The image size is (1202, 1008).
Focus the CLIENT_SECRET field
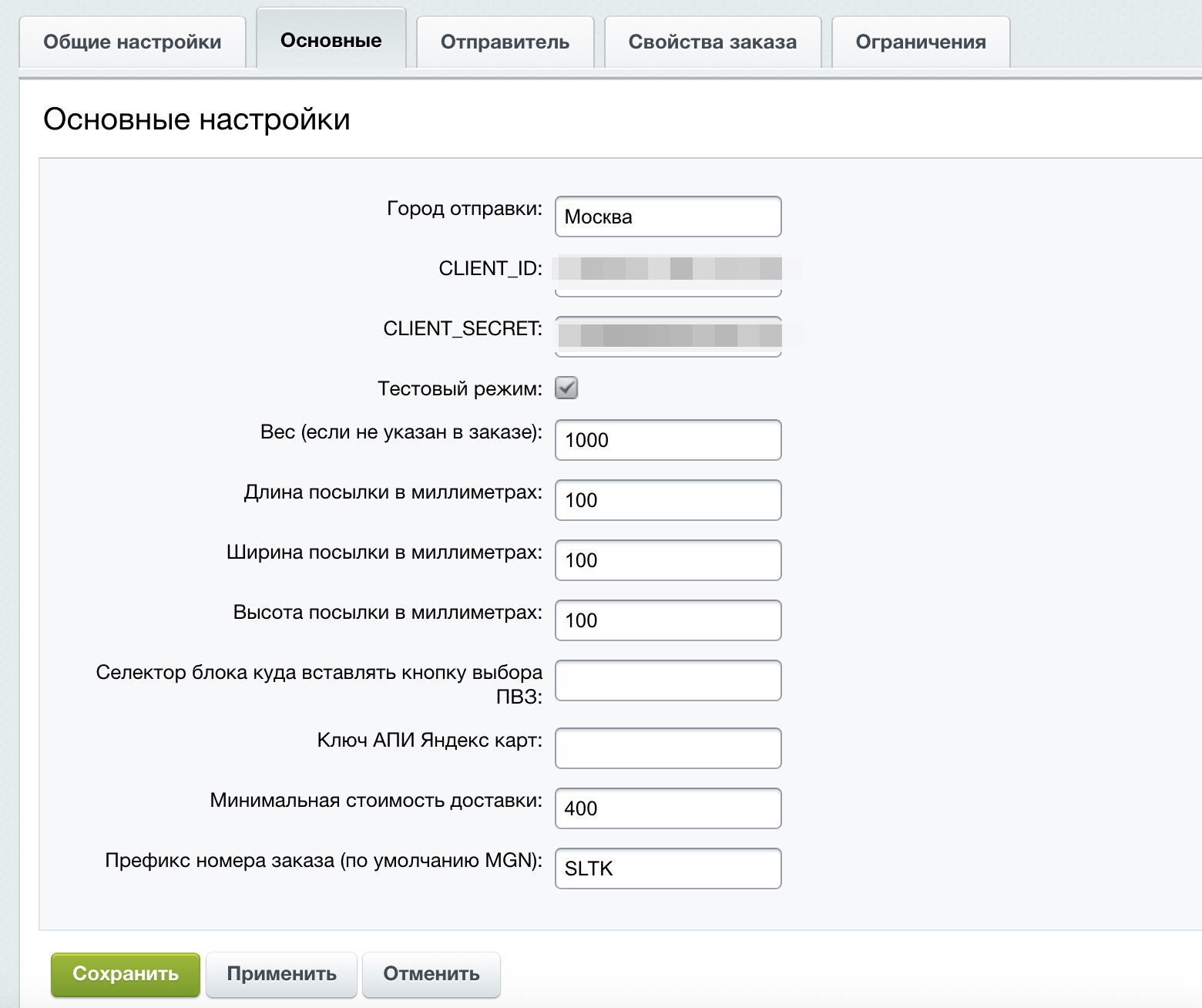coord(667,336)
